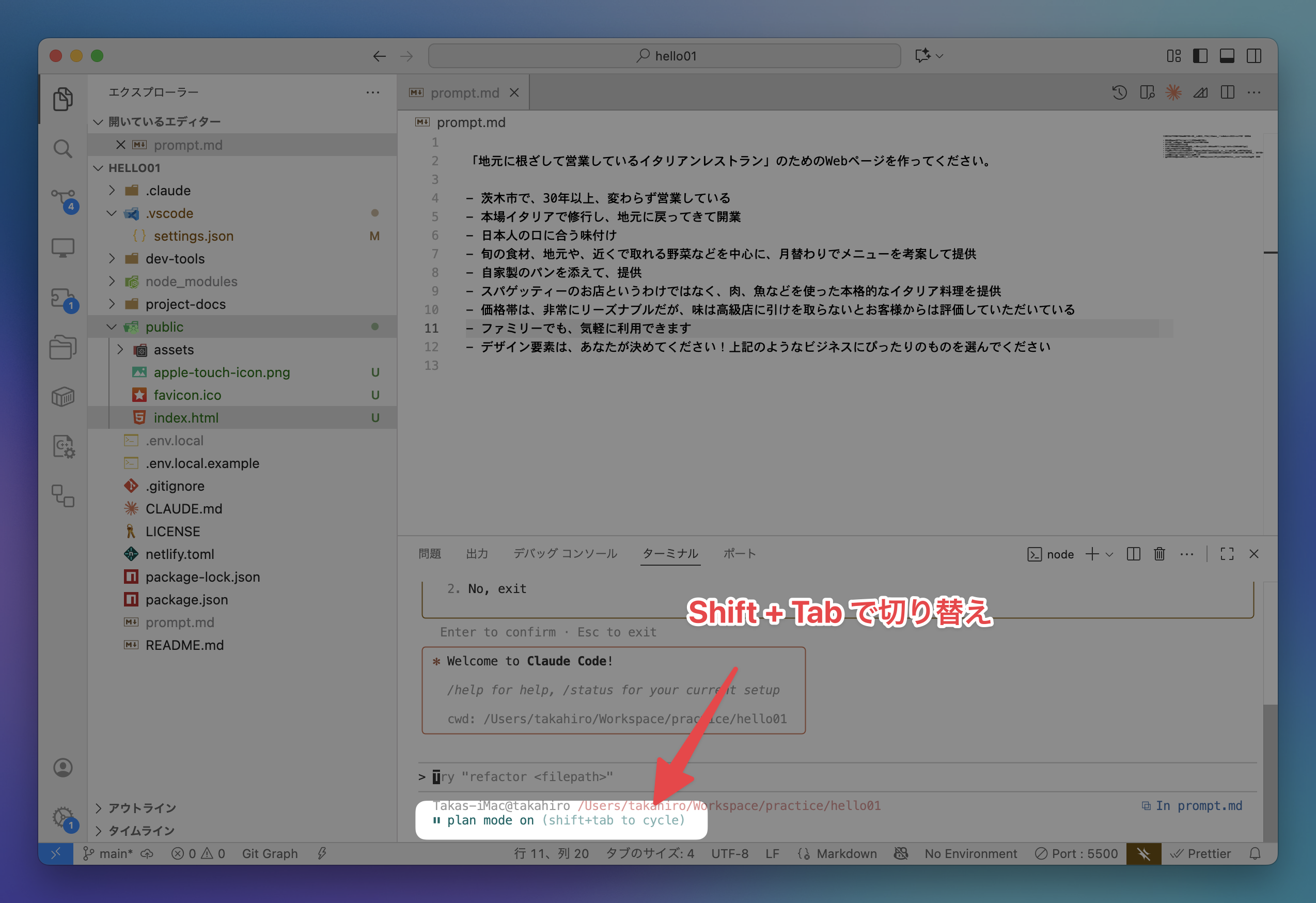Open the Search view in activity bar
This screenshot has width=1316, height=903.
click(x=62, y=149)
